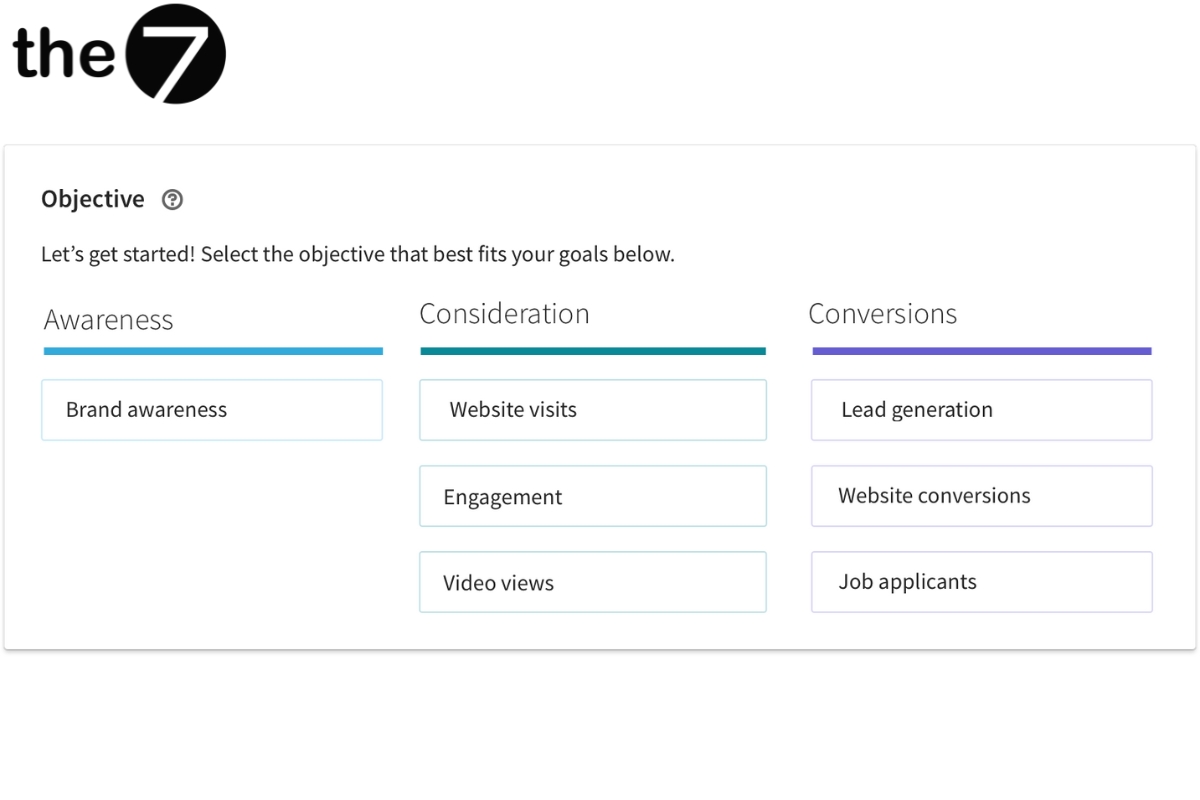1200x800 pixels.
Task: Select the Video views objective
Action: pyautogui.click(x=592, y=582)
